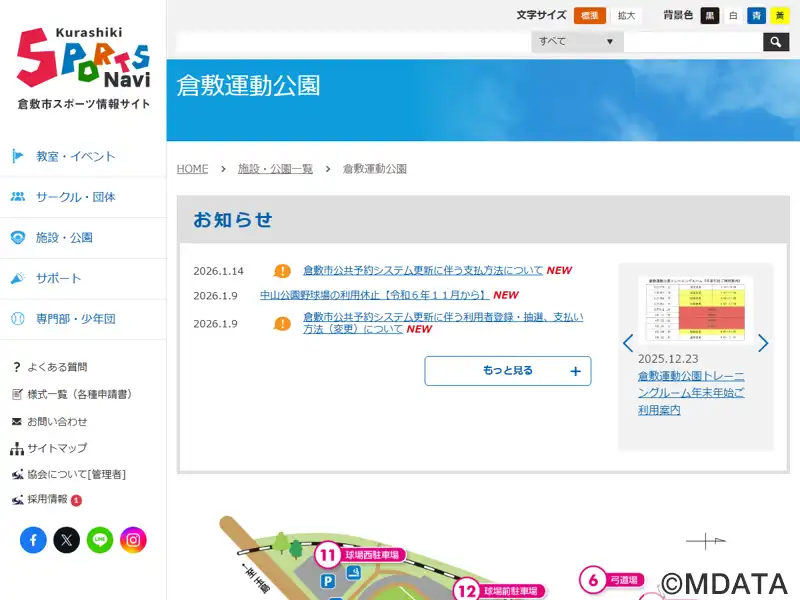Open the X (Twitter) social icon
The height and width of the screenshot is (600, 800).
pyautogui.click(x=66, y=540)
